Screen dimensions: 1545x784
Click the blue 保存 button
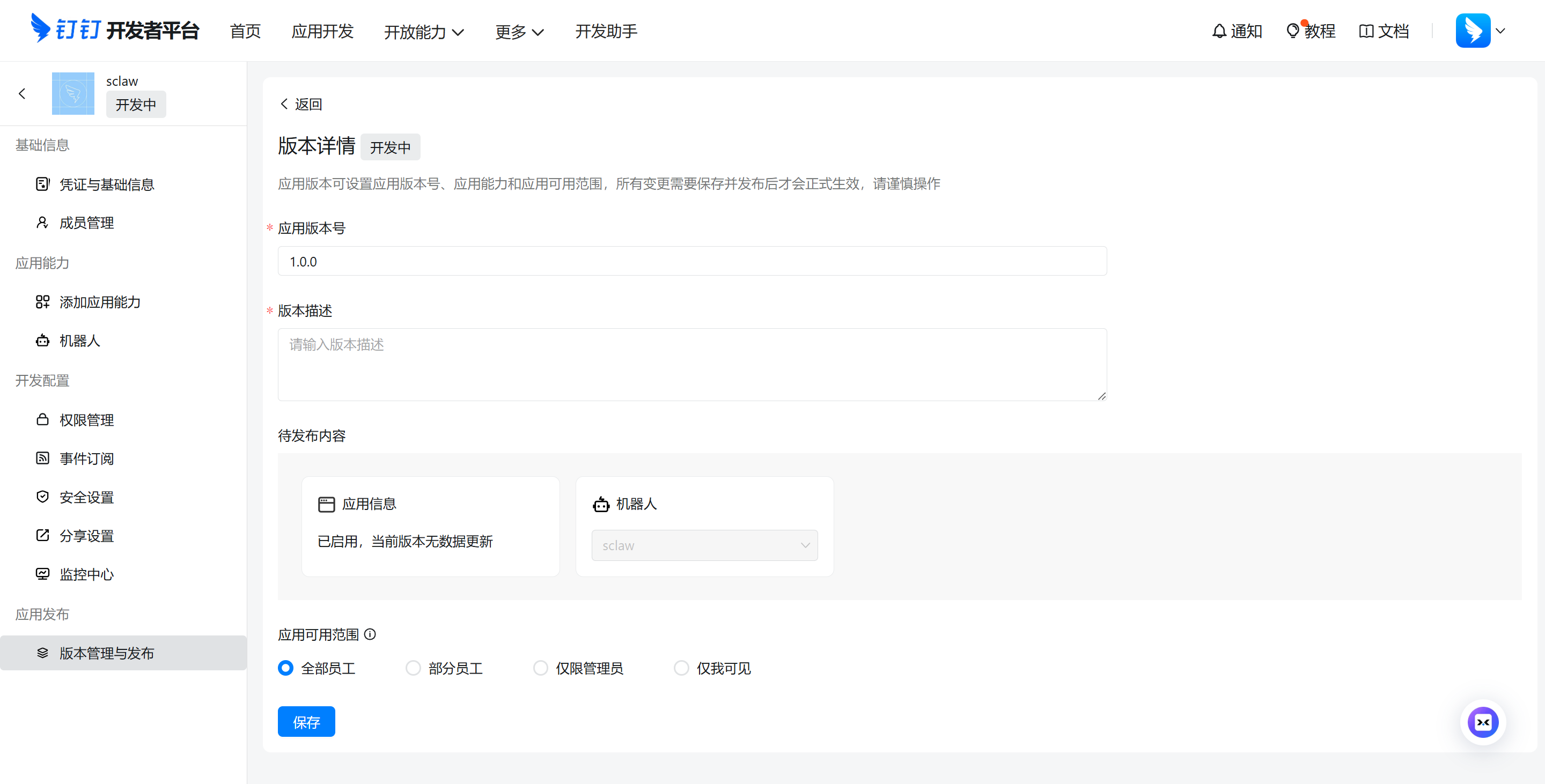(306, 722)
